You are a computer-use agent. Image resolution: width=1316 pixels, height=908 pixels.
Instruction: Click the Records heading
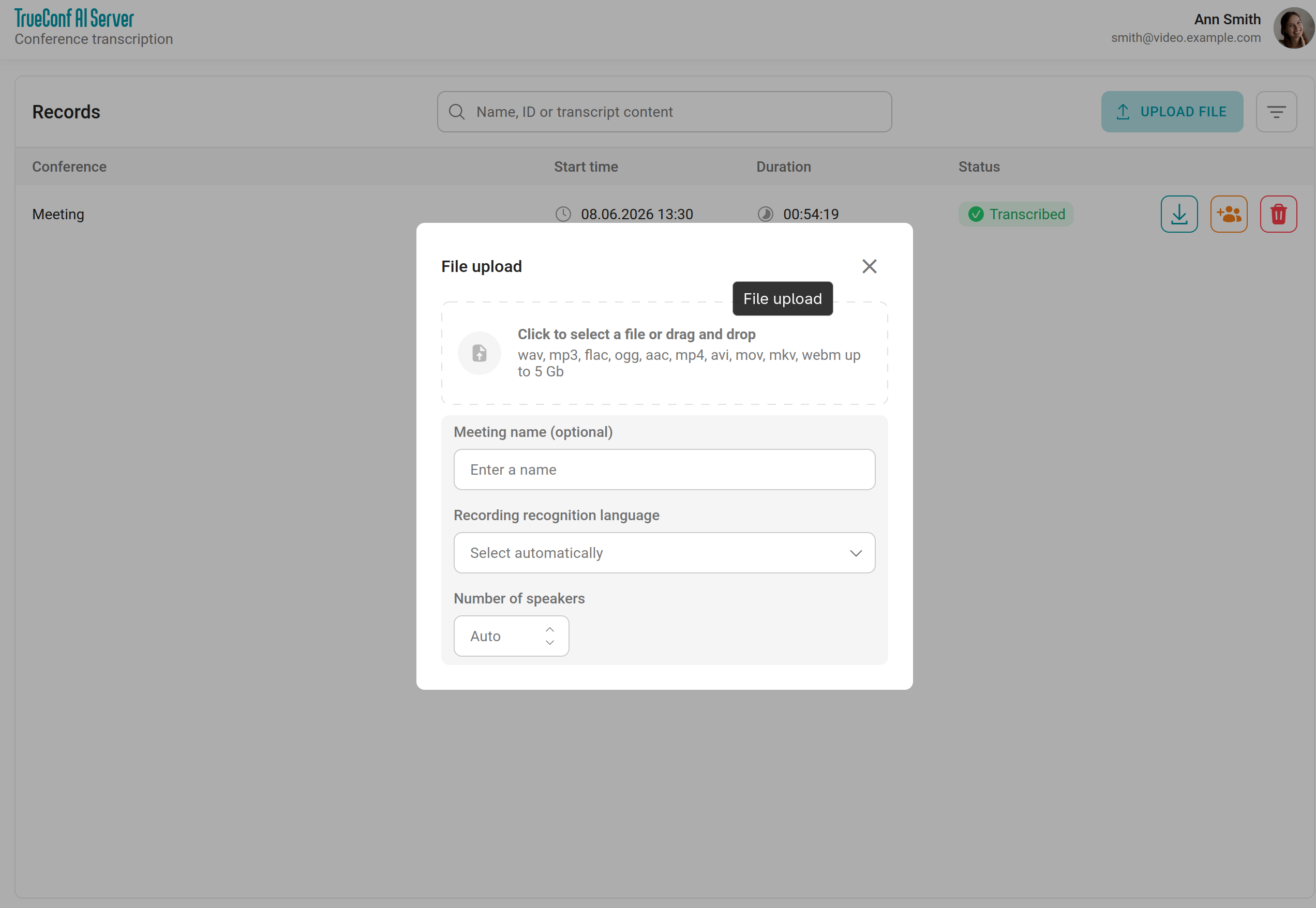point(66,112)
